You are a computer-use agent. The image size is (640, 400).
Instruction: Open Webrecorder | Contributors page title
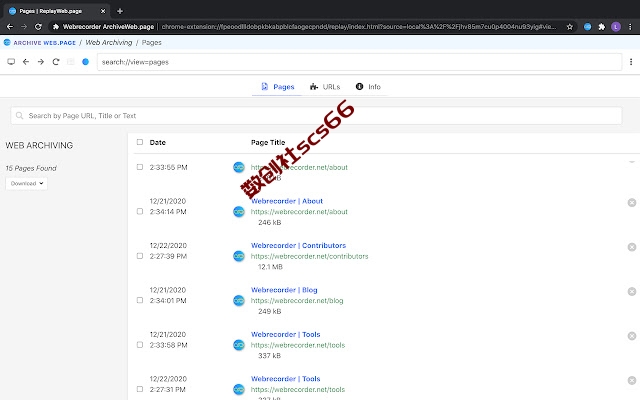click(x=298, y=245)
